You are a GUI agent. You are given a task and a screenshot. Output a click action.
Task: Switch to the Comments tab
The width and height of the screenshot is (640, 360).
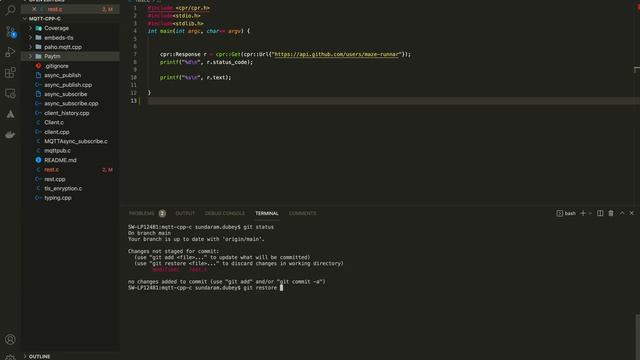pos(302,213)
